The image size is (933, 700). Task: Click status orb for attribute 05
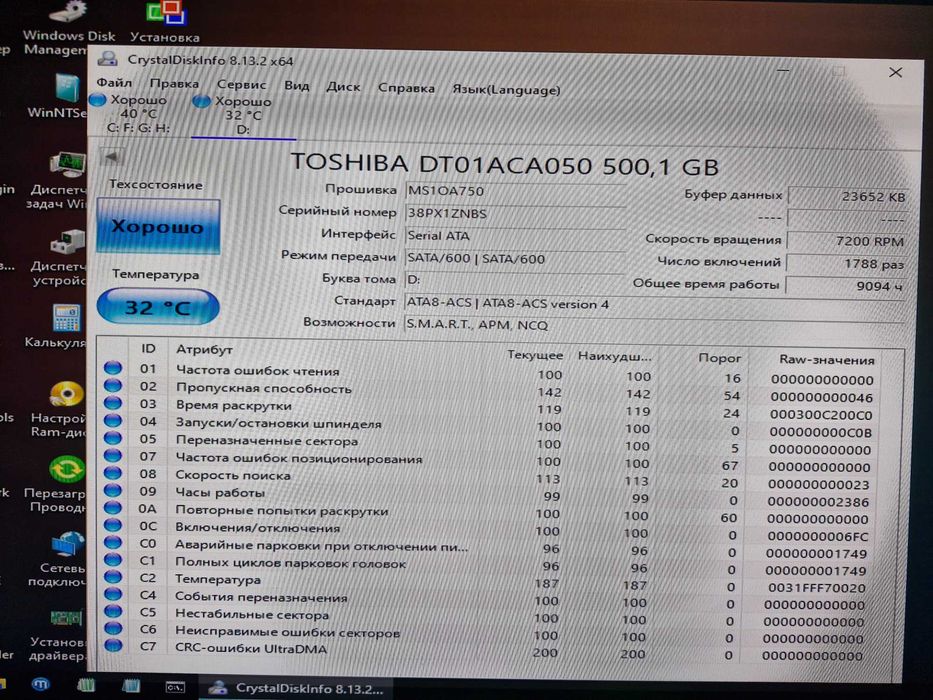tap(113, 438)
